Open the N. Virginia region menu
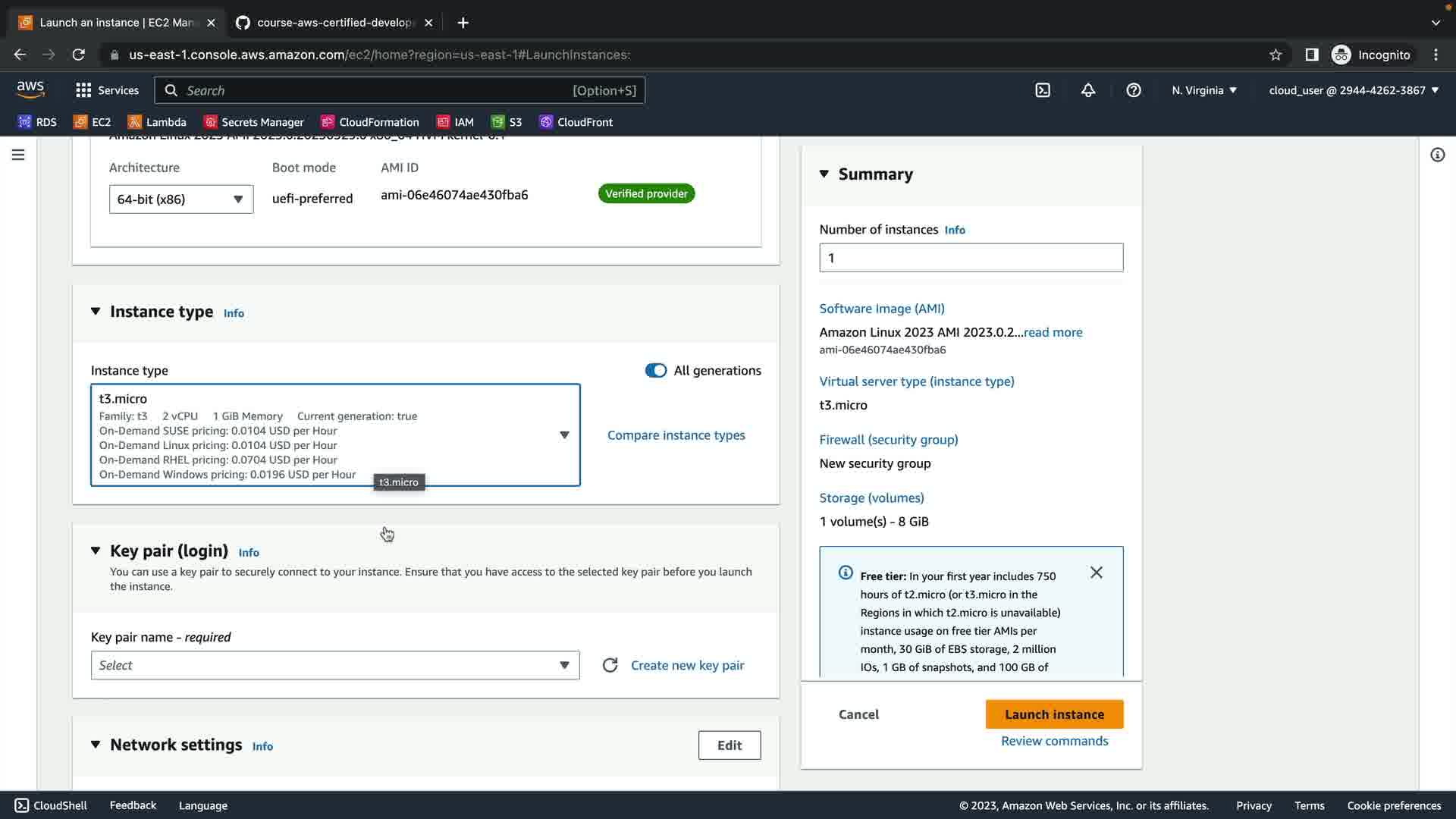1456x819 pixels. (1203, 90)
